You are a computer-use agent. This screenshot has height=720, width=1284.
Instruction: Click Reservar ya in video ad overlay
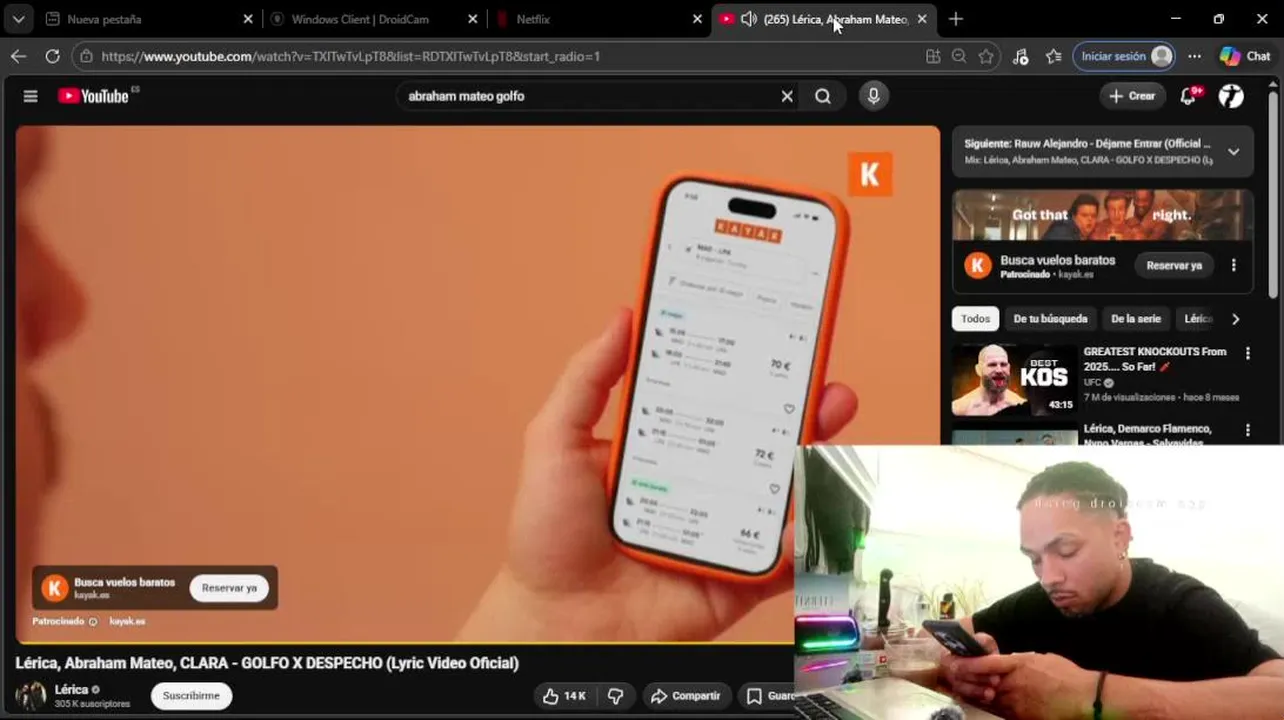click(x=229, y=588)
